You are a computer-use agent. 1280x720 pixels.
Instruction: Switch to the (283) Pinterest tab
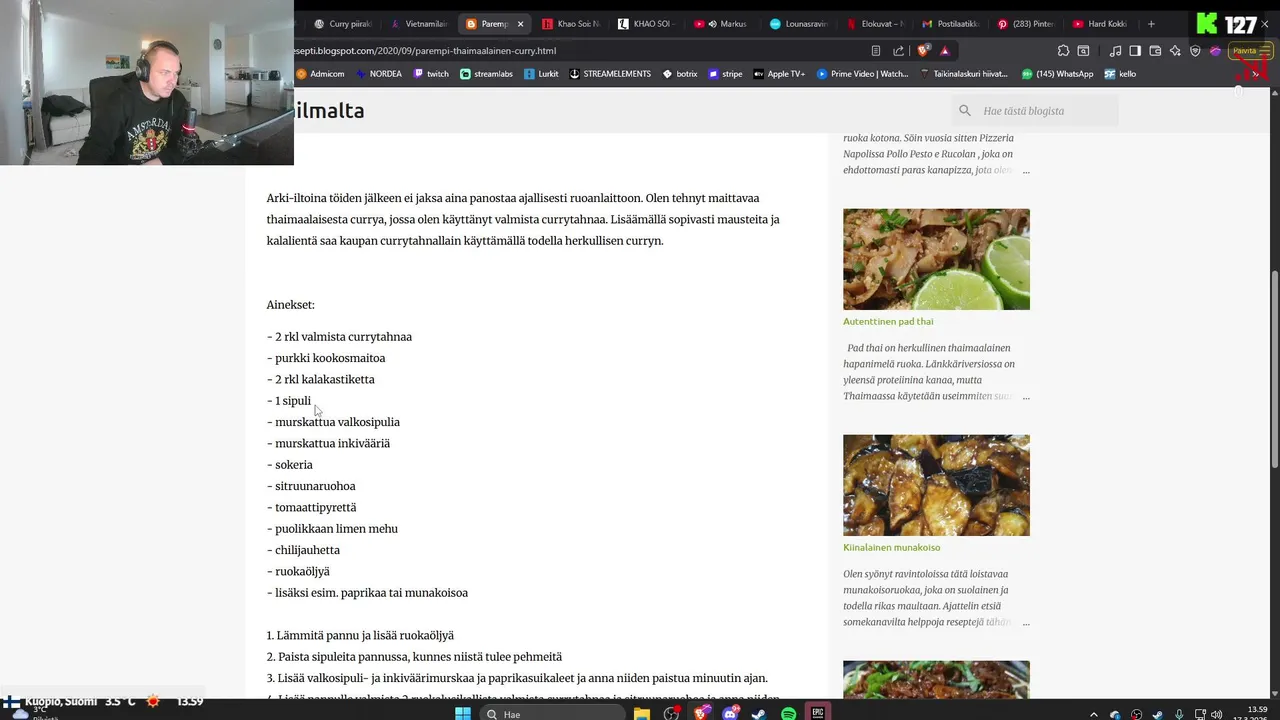[x=1026, y=24]
